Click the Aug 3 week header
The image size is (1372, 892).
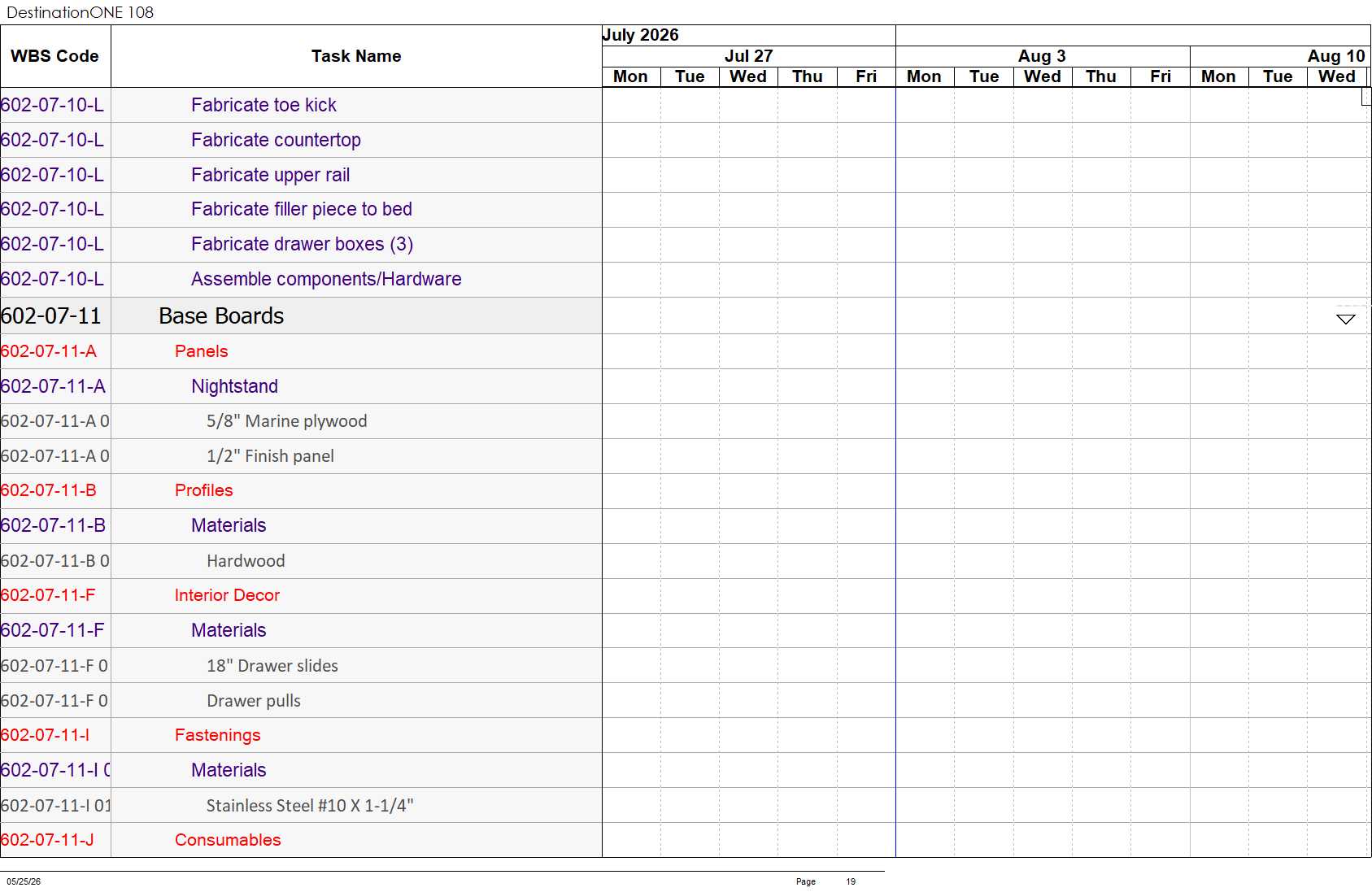[1043, 56]
